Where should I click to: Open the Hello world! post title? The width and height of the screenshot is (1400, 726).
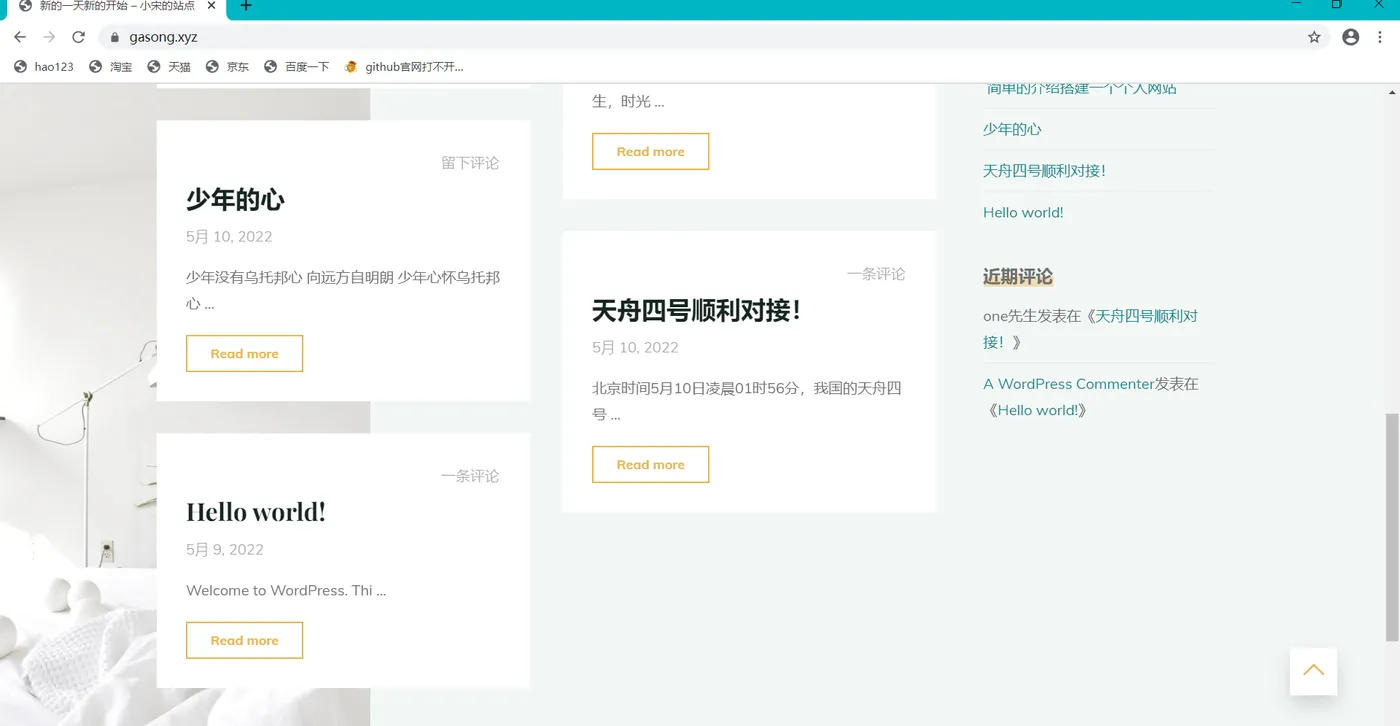[x=256, y=512]
